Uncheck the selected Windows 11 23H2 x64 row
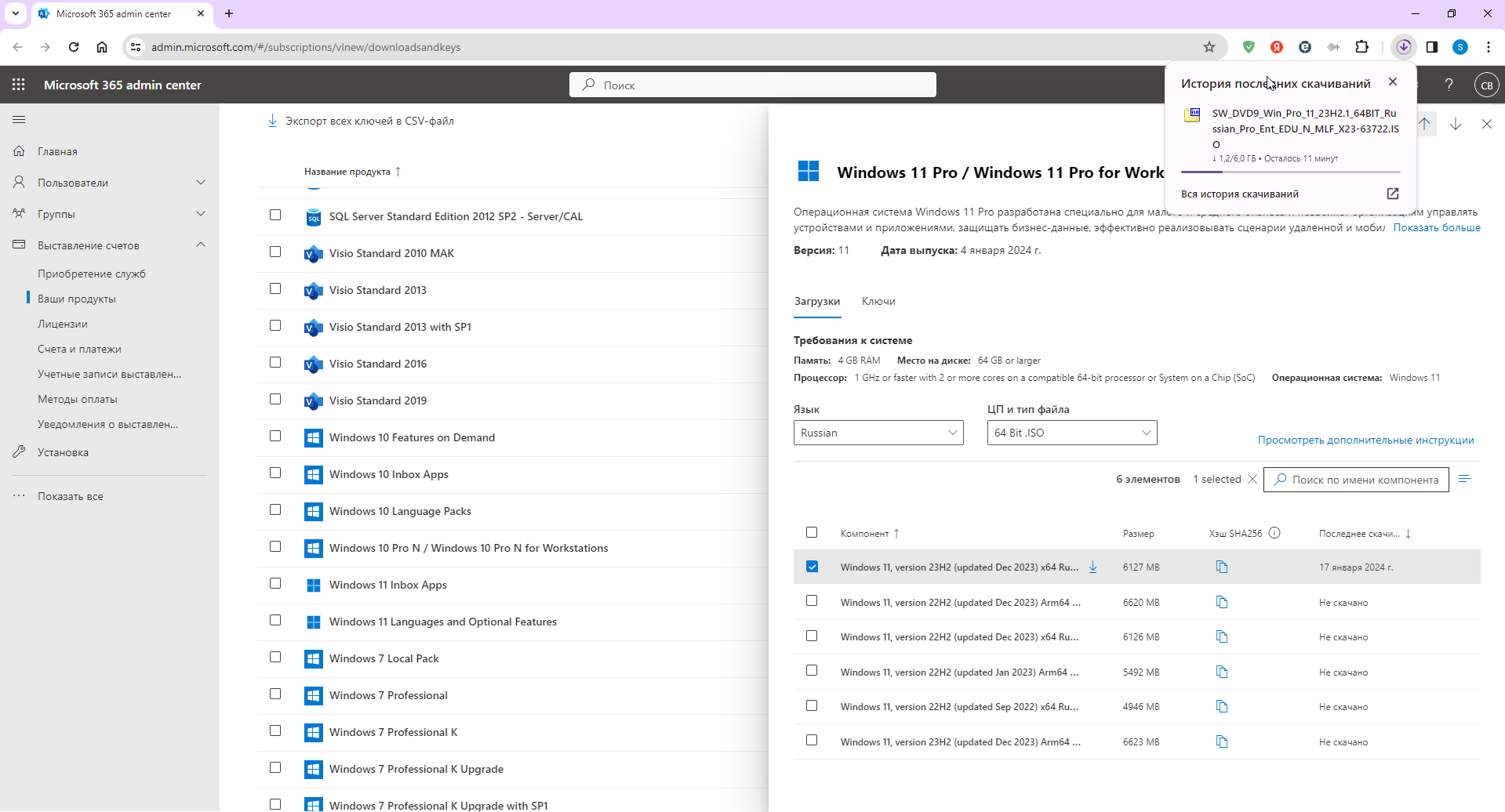The image size is (1505, 812). pos(812,567)
